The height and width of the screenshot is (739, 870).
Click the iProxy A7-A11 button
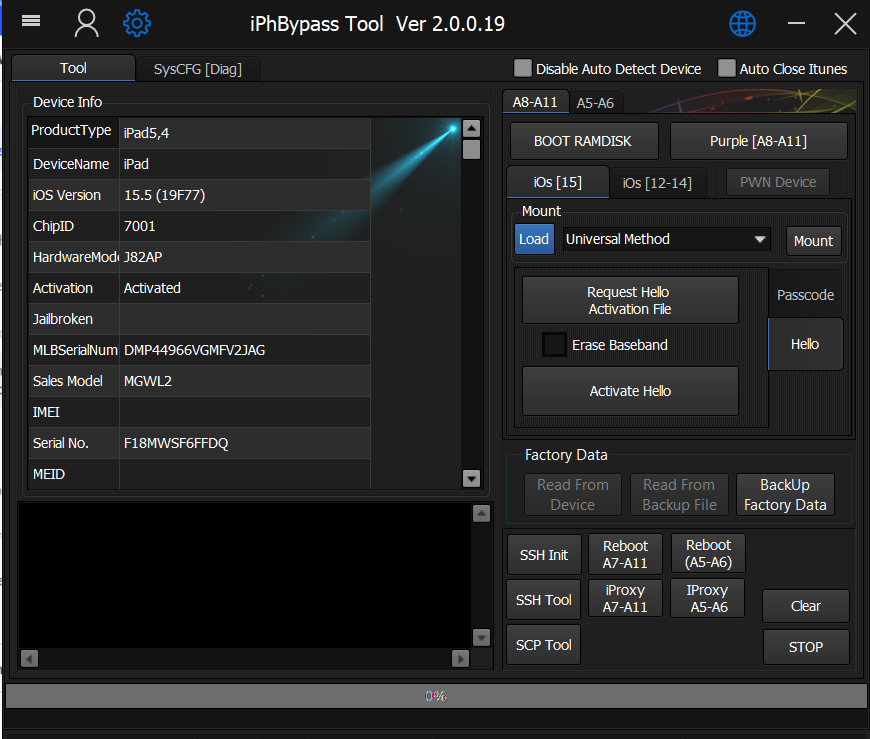click(x=625, y=599)
